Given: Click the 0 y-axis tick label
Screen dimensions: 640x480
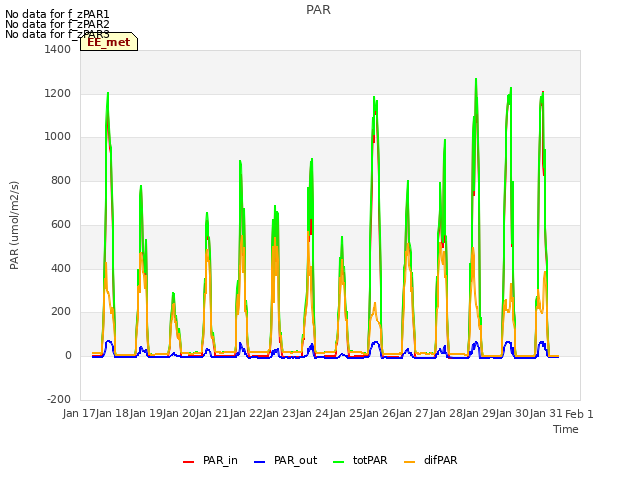Looking at the screenshot, I should tap(68, 356).
